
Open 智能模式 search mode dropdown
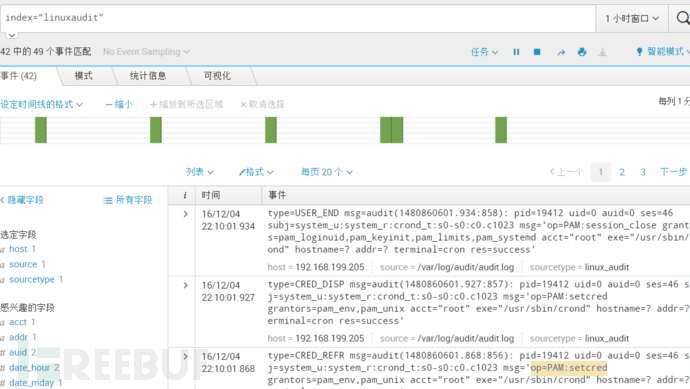pyautogui.click(x=663, y=51)
